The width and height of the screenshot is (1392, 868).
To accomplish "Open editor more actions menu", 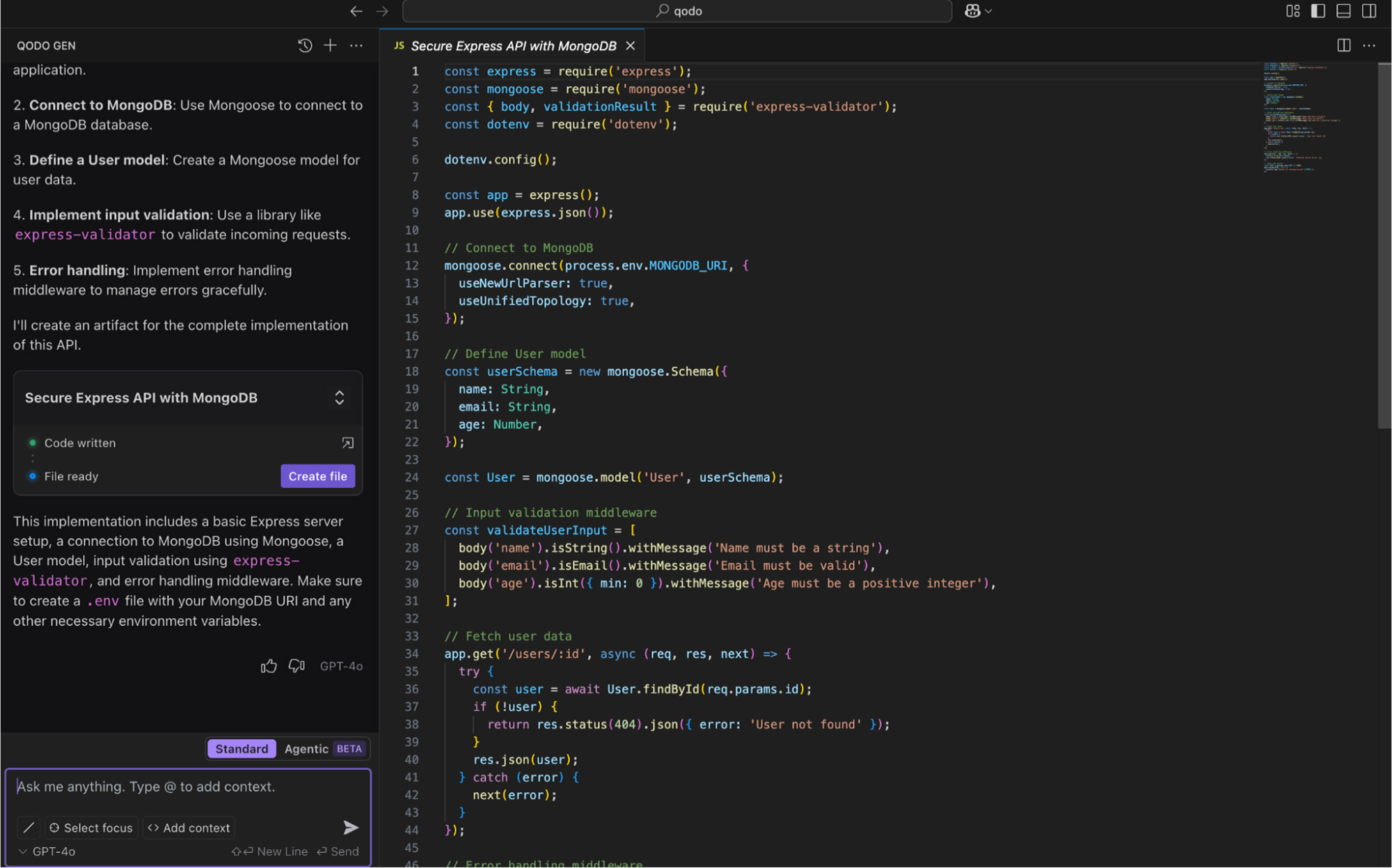I will pyautogui.click(x=1369, y=46).
